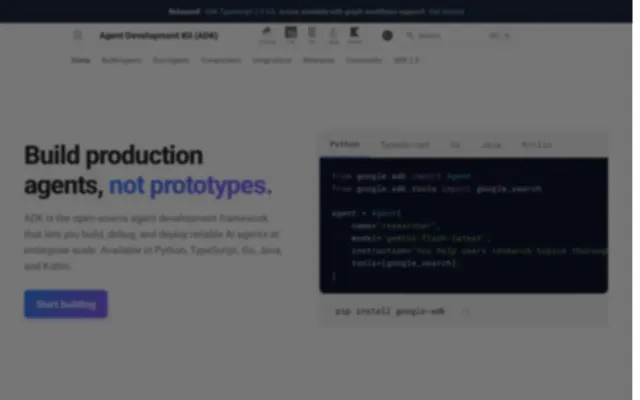Open the Go language icon in header

[312, 35]
